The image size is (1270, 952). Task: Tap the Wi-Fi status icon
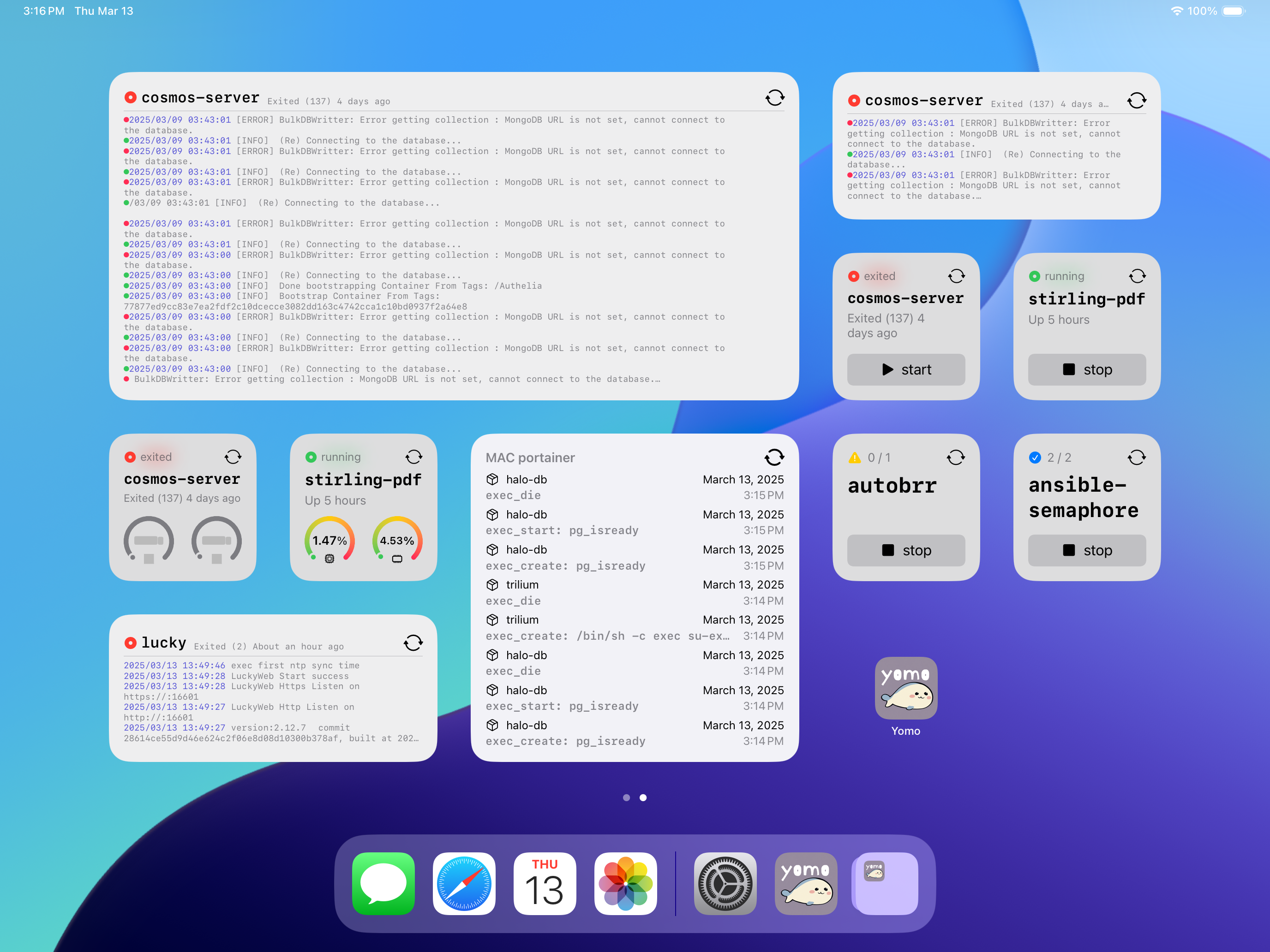(1176, 11)
